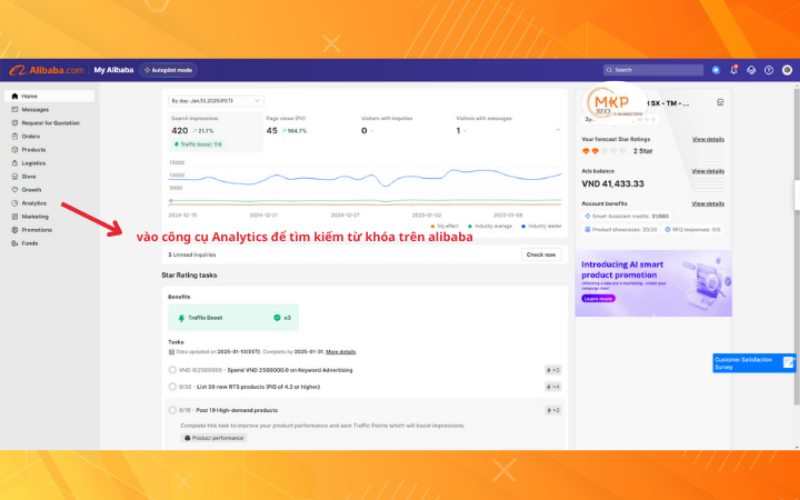
Task: Open the Customer Satisfaction Survey tab
Action: click(x=754, y=363)
